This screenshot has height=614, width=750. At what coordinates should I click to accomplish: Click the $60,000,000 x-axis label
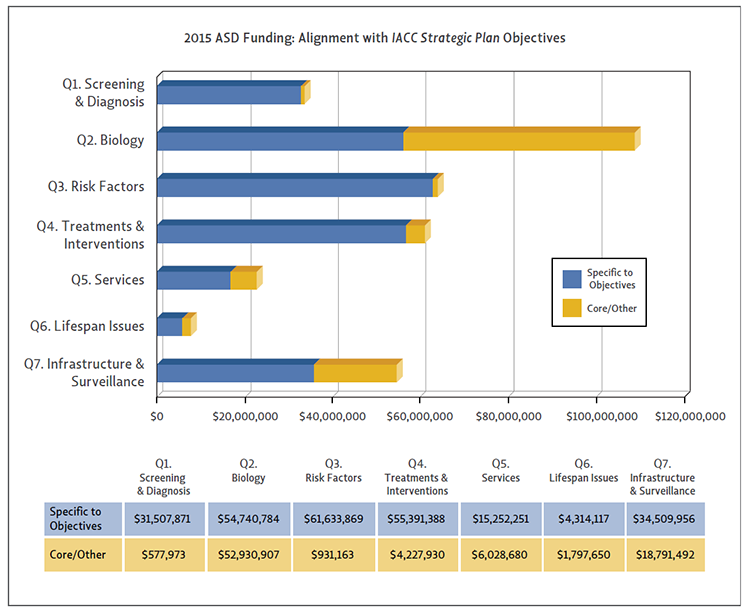point(420,416)
